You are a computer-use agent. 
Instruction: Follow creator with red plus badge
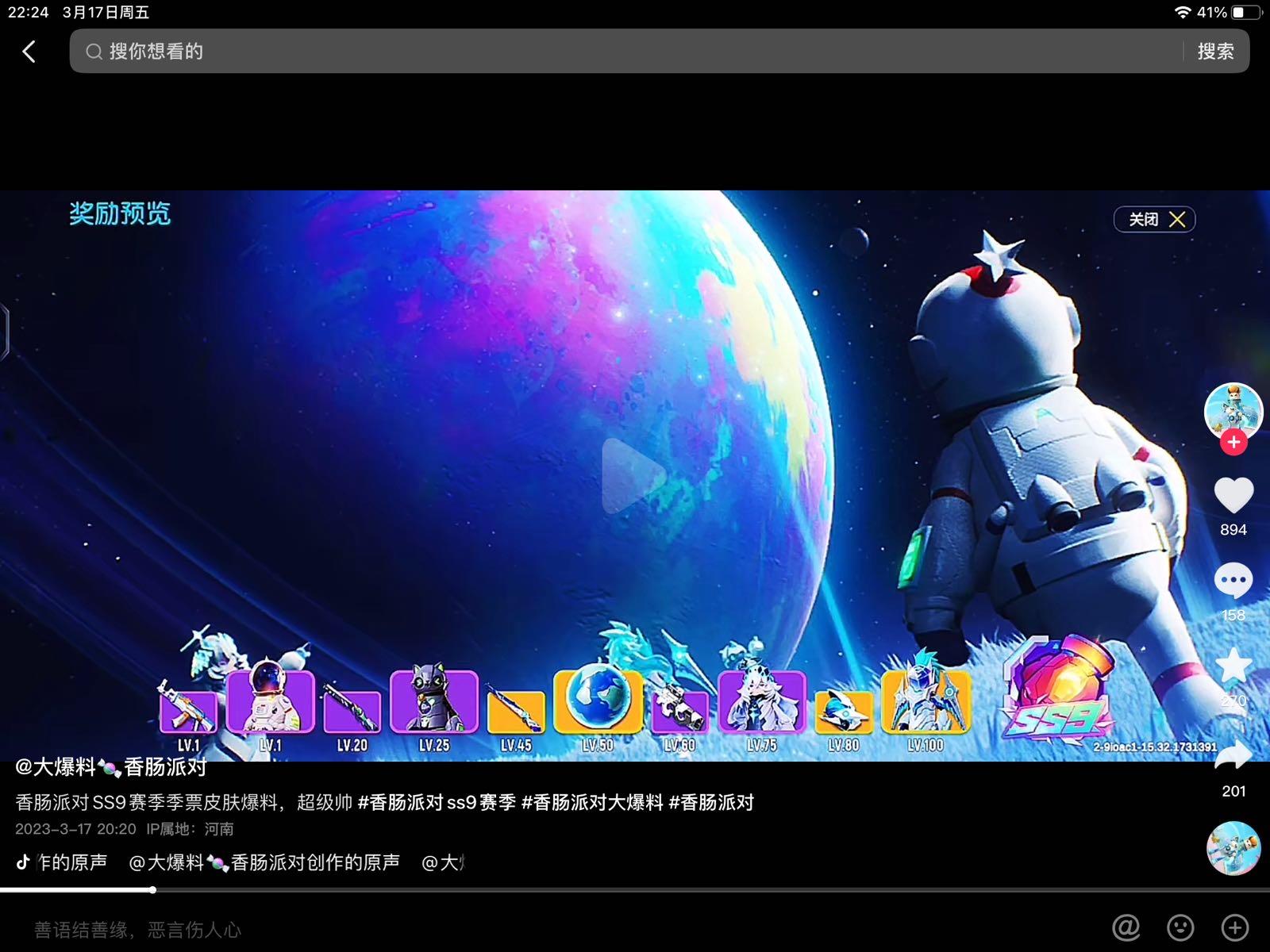[x=1233, y=443]
